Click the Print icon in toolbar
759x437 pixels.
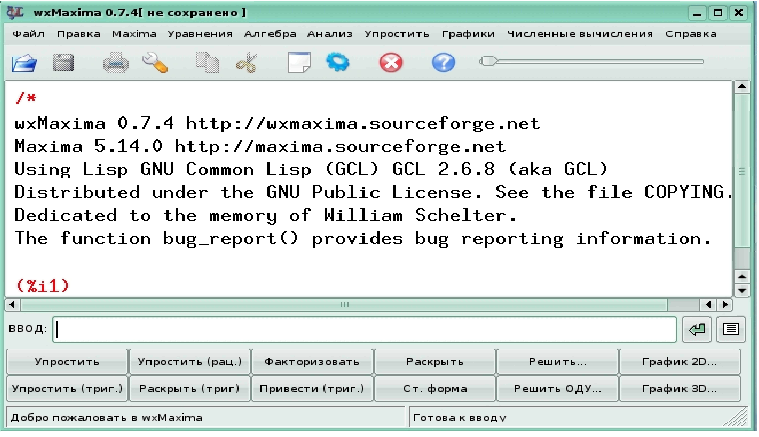pos(116,63)
